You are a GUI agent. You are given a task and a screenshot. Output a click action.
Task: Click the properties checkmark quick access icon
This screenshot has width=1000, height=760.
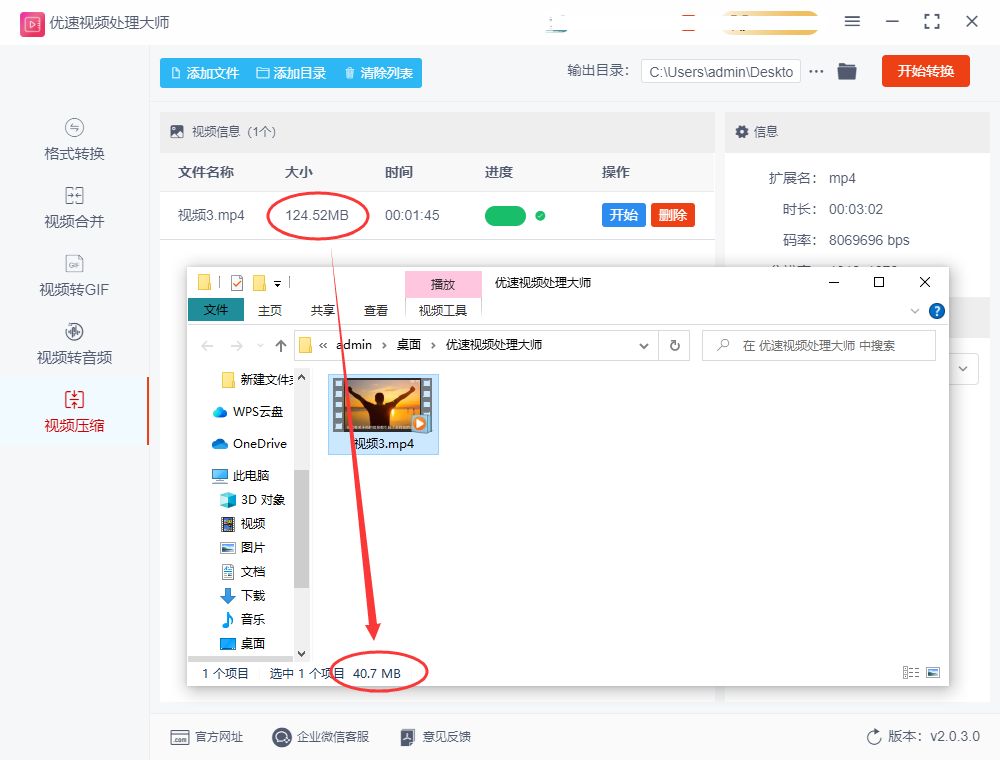pos(237,282)
